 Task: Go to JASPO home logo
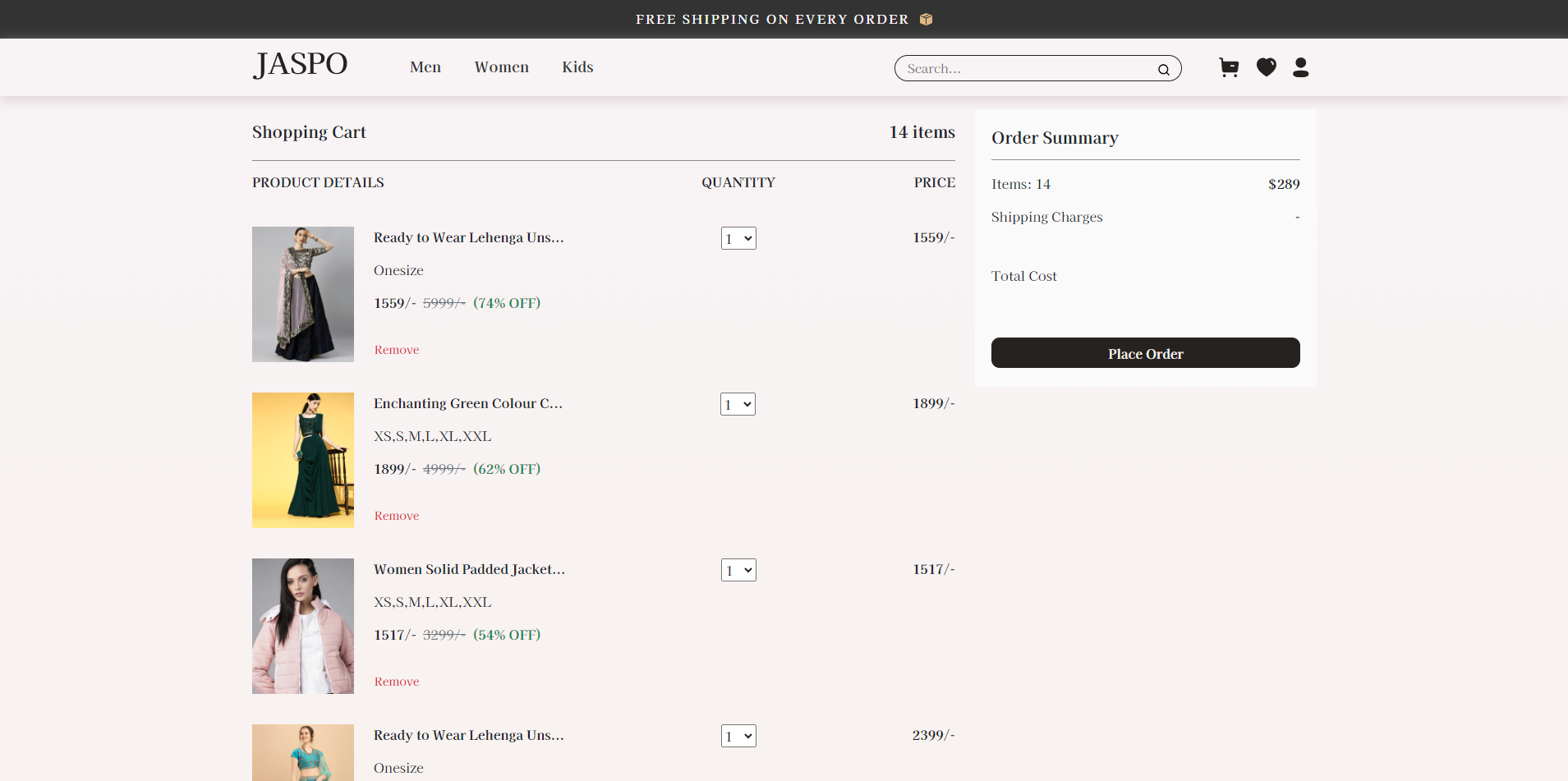[301, 64]
